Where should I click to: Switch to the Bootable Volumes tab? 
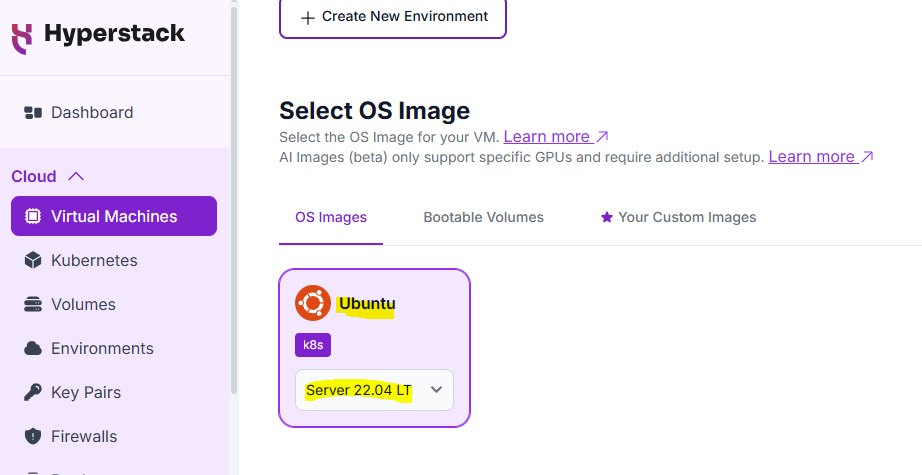(x=483, y=217)
